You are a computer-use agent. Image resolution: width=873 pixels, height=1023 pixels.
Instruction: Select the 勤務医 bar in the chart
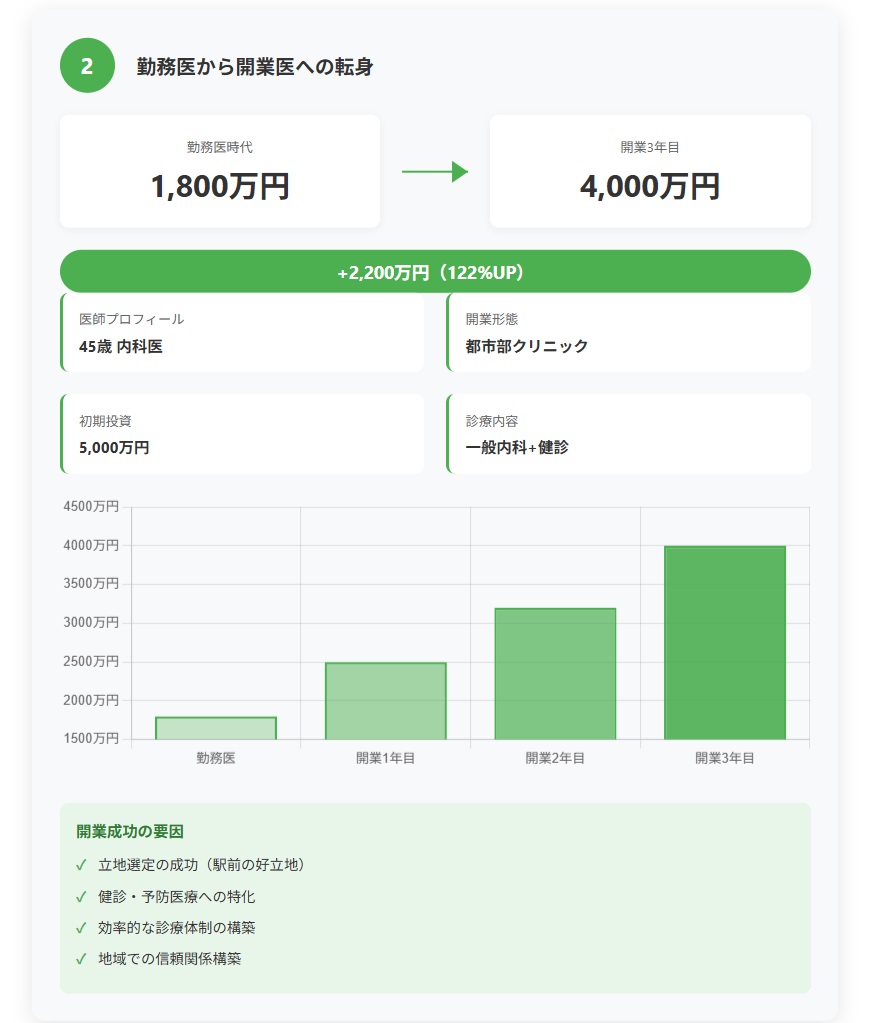click(x=216, y=728)
